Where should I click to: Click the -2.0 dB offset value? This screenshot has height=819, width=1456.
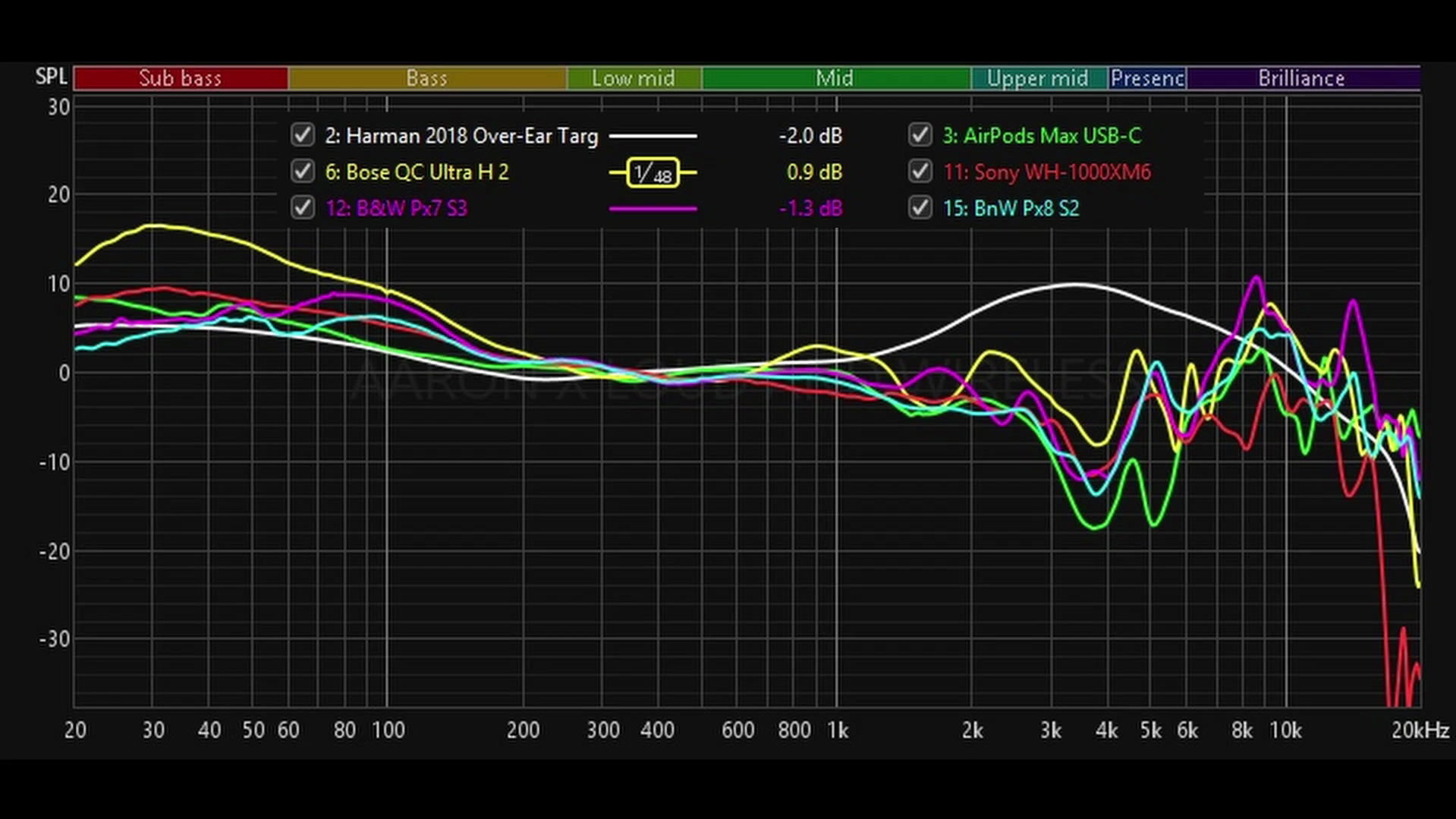point(810,136)
